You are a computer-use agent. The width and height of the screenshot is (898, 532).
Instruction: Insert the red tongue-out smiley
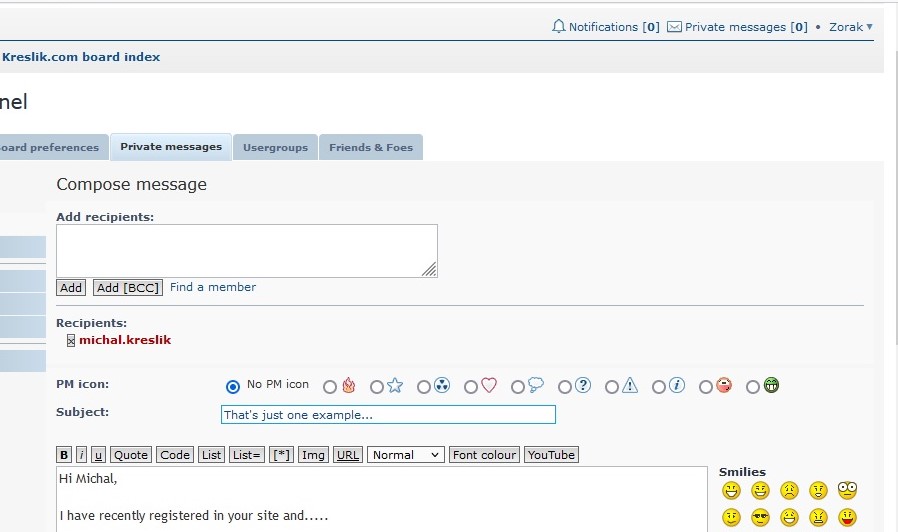pos(847,518)
